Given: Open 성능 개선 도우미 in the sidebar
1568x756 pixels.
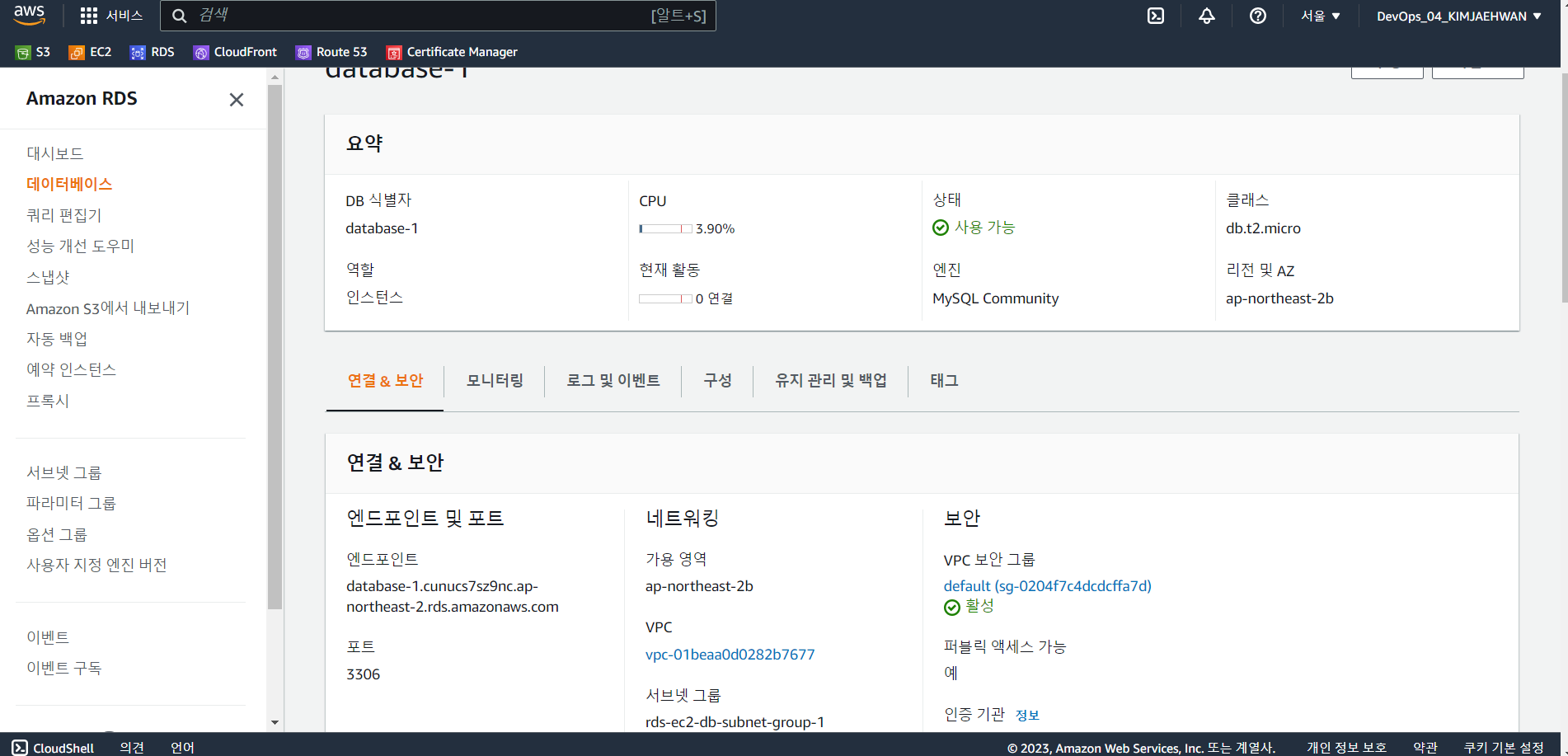Looking at the screenshot, I should pos(80,246).
